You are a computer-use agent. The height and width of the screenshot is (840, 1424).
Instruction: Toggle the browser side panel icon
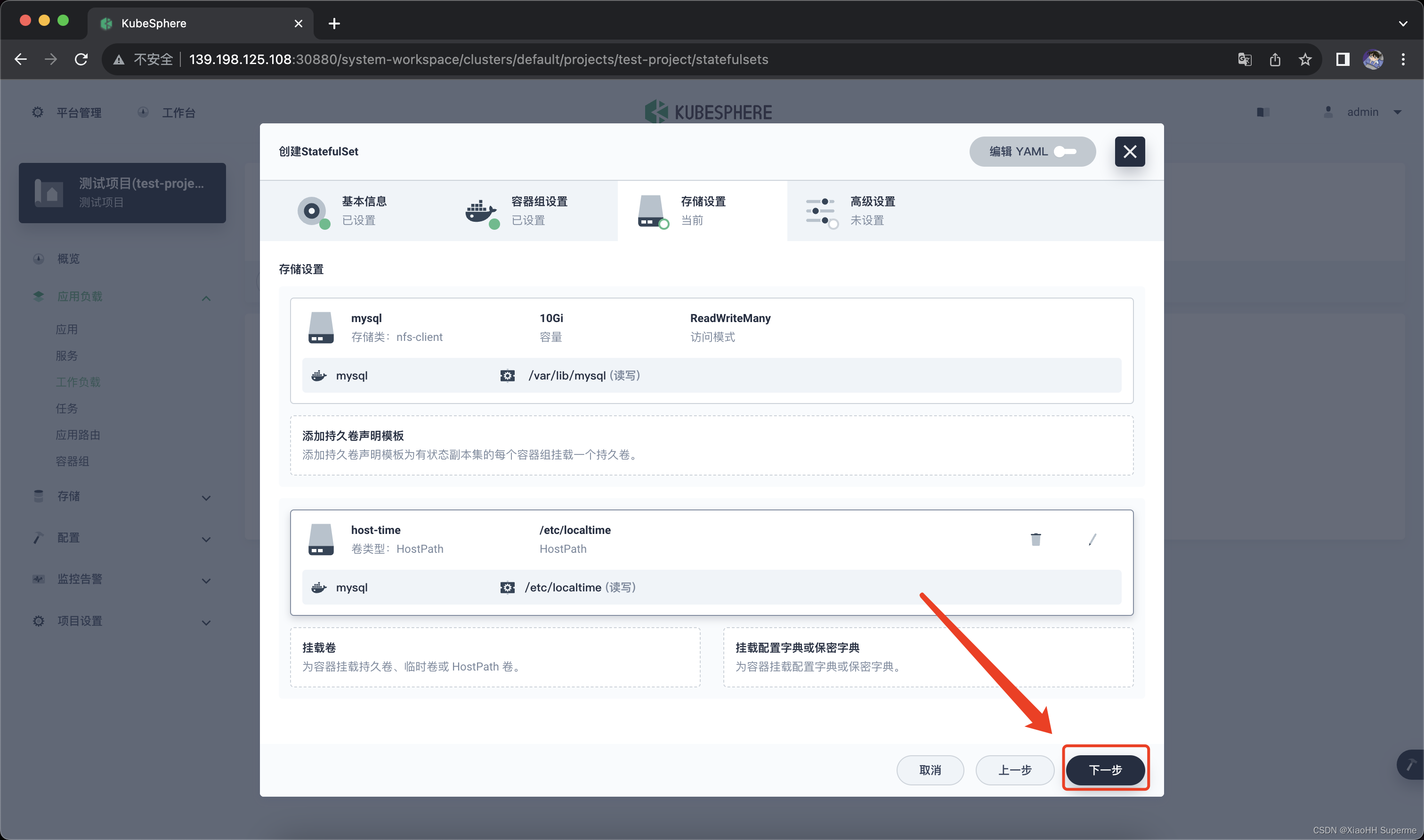coord(1343,59)
